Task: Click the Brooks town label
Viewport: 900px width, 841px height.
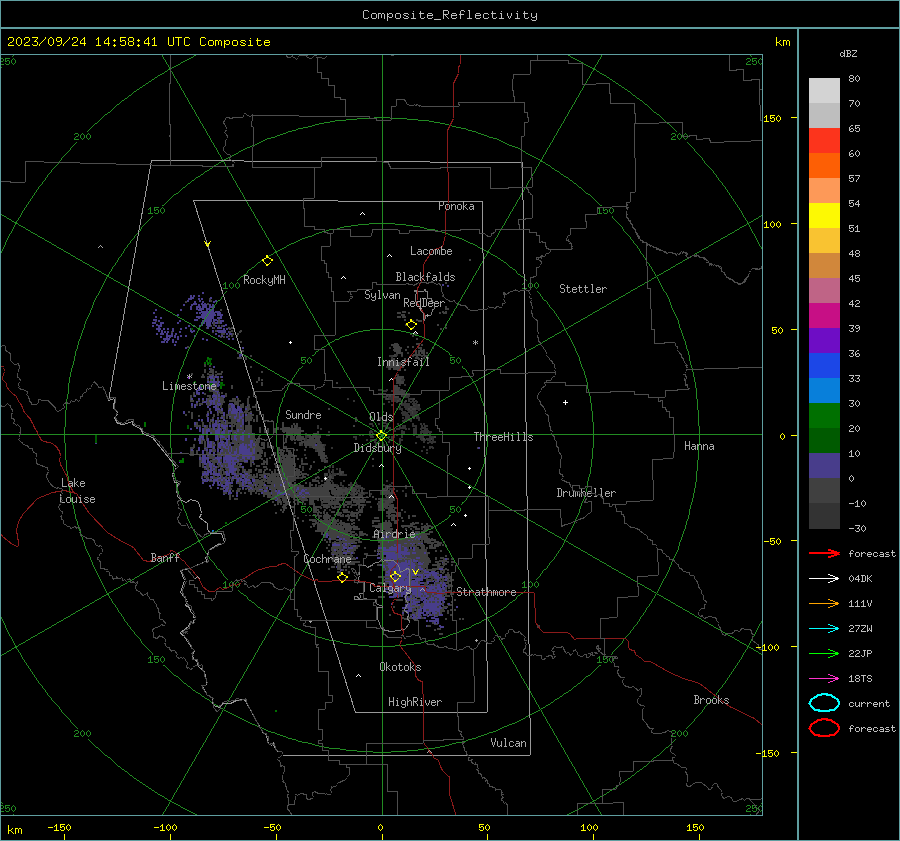Action: tap(711, 700)
